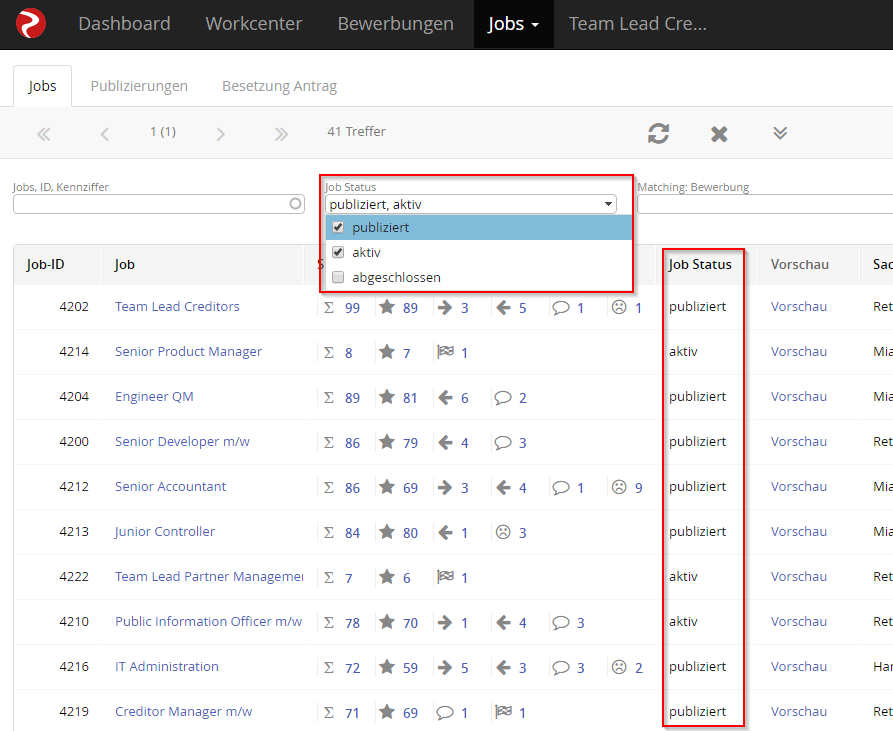Click sad face icon in Senior Accountant row

click(619, 487)
